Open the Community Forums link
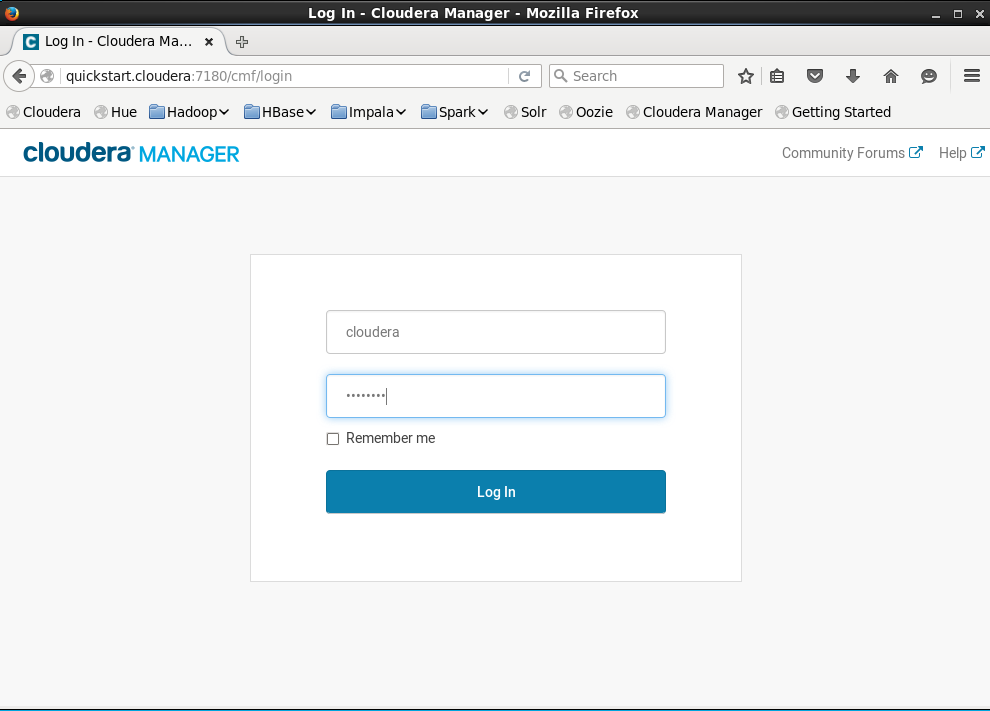The width and height of the screenshot is (990, 711). click(852, 153)
